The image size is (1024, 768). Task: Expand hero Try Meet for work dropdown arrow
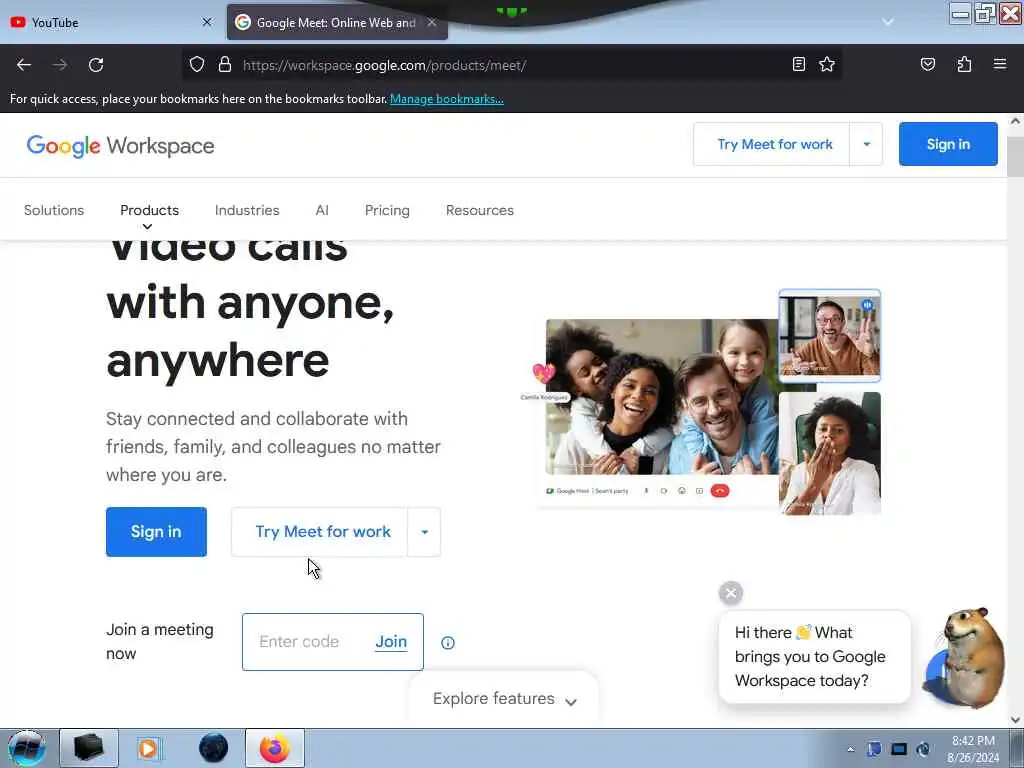[x=424, y=532]
